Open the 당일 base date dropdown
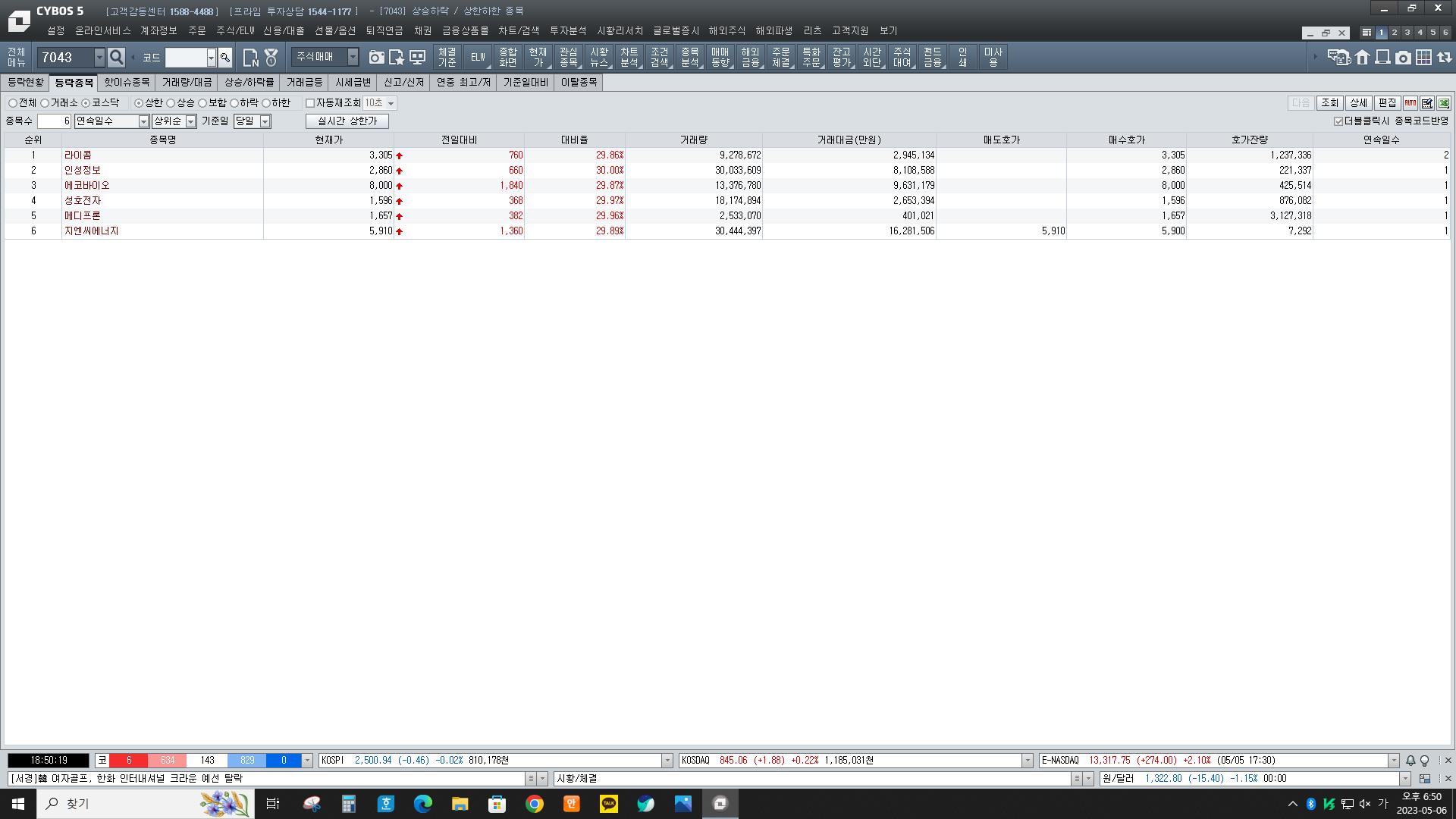The width and height of the screenshot is (1456, 819). point(265,121)
